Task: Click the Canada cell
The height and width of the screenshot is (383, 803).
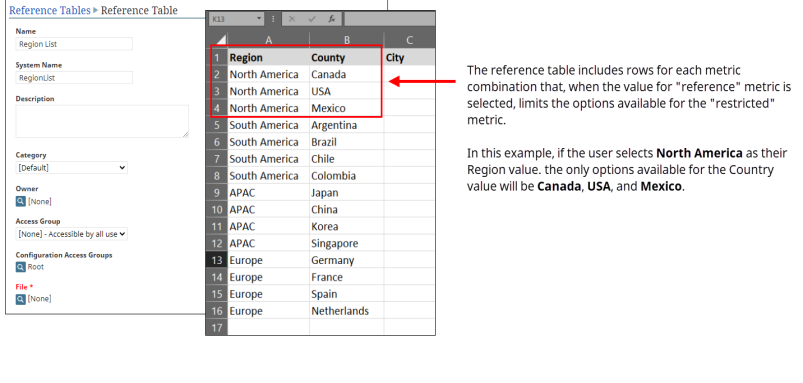Action: (x=347, y=74)
